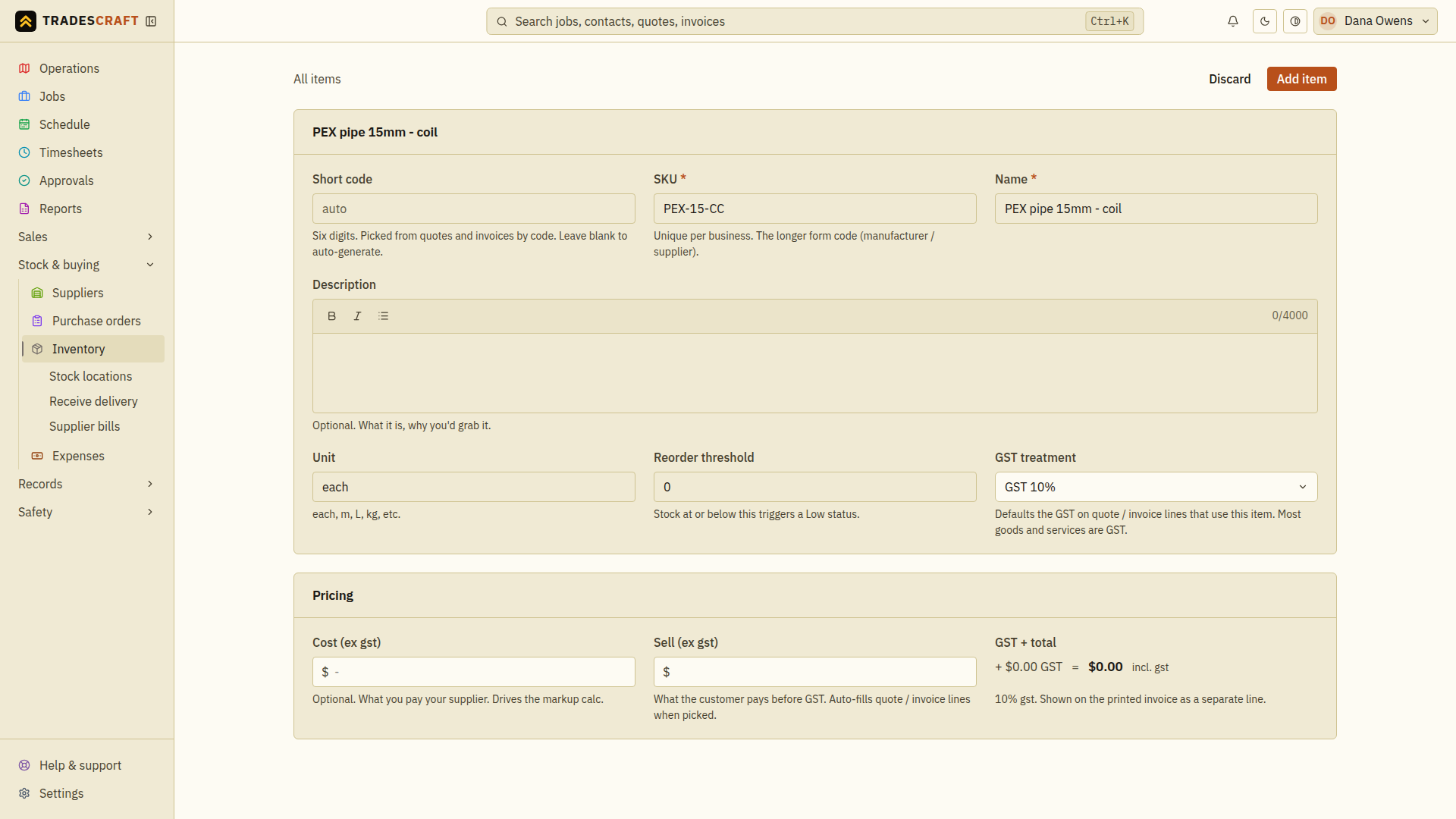The image size is (1456, 819).
Task: Discard the new item
Action: tap(1229, 79)
